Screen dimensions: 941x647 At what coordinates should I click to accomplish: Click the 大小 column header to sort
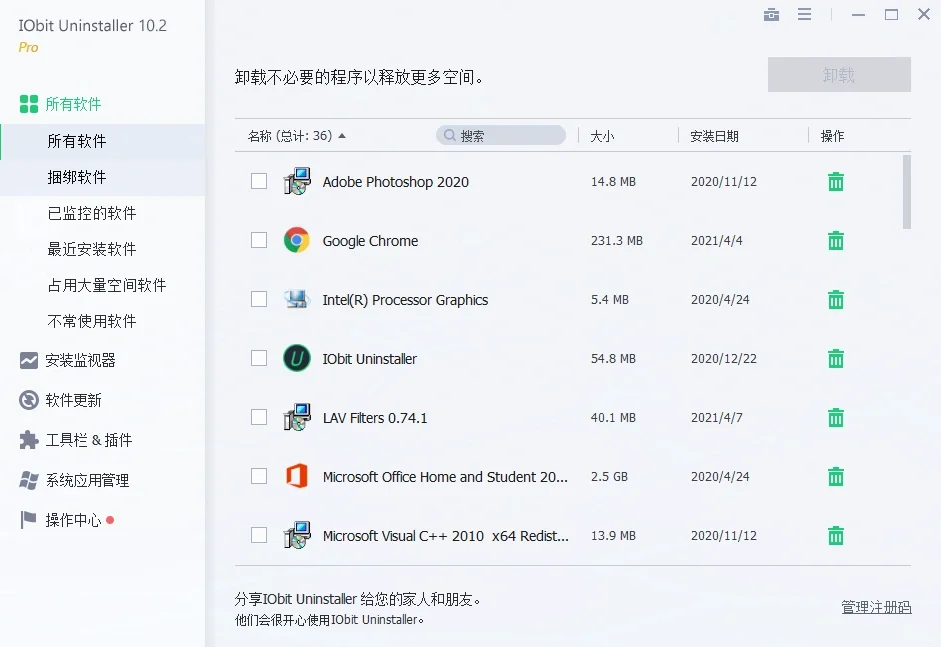coord(602,136)
